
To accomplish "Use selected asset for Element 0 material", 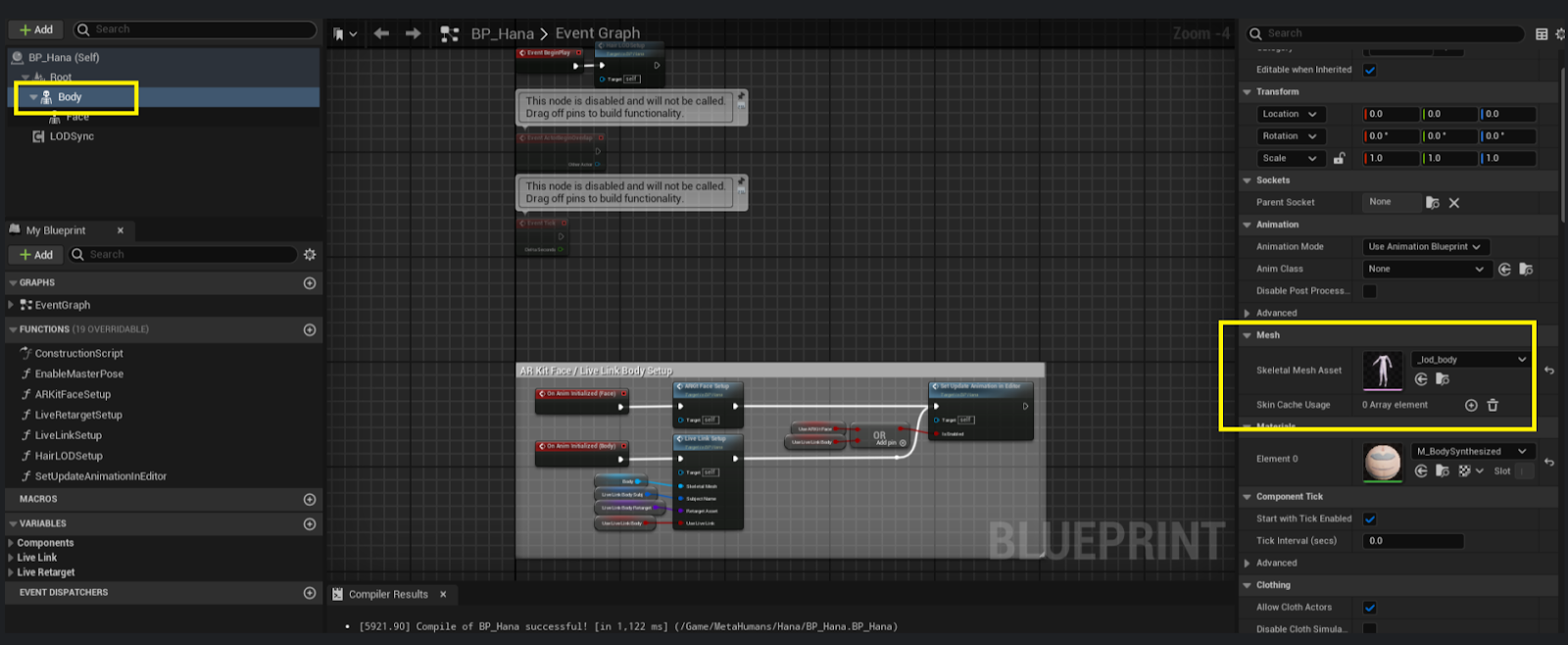I will click(1421, 471).
